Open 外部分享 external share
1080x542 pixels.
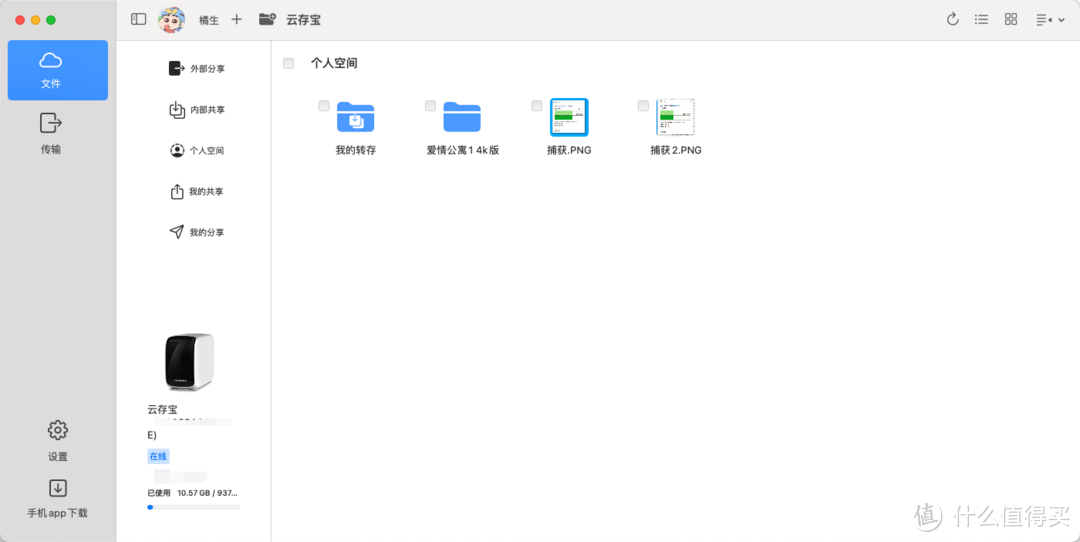tap(197, 69)
